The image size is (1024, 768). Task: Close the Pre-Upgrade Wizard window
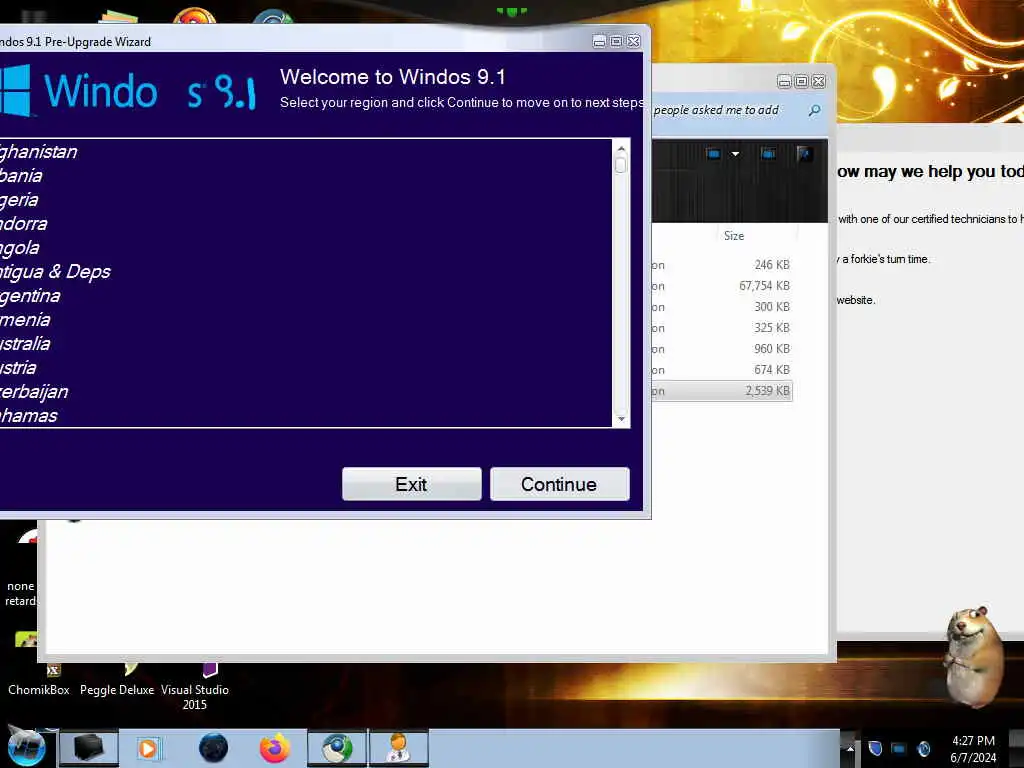click(633, 41)
